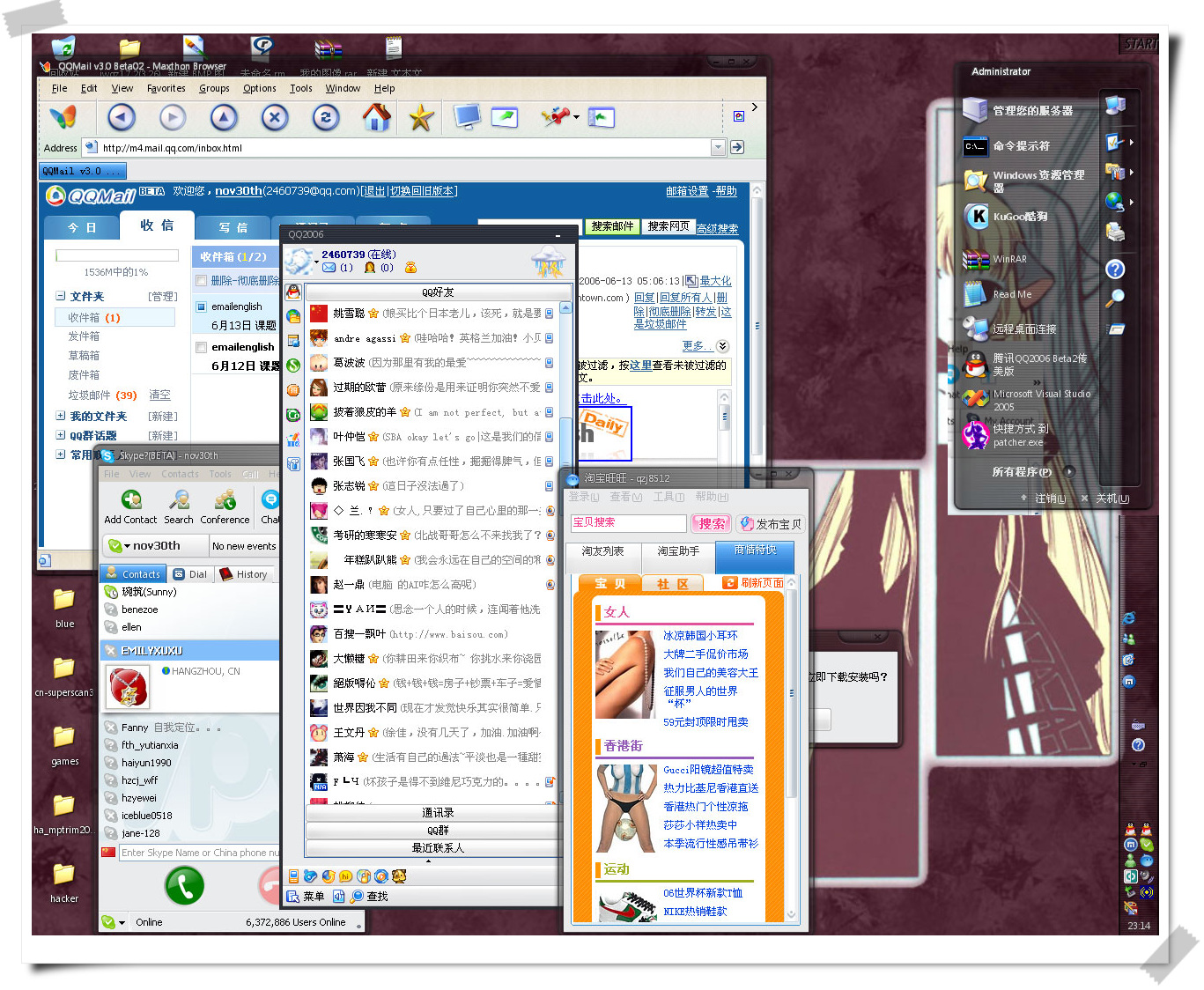
Task: Collapse 文件夹 tree in QQMail
Action: [61, 296]
